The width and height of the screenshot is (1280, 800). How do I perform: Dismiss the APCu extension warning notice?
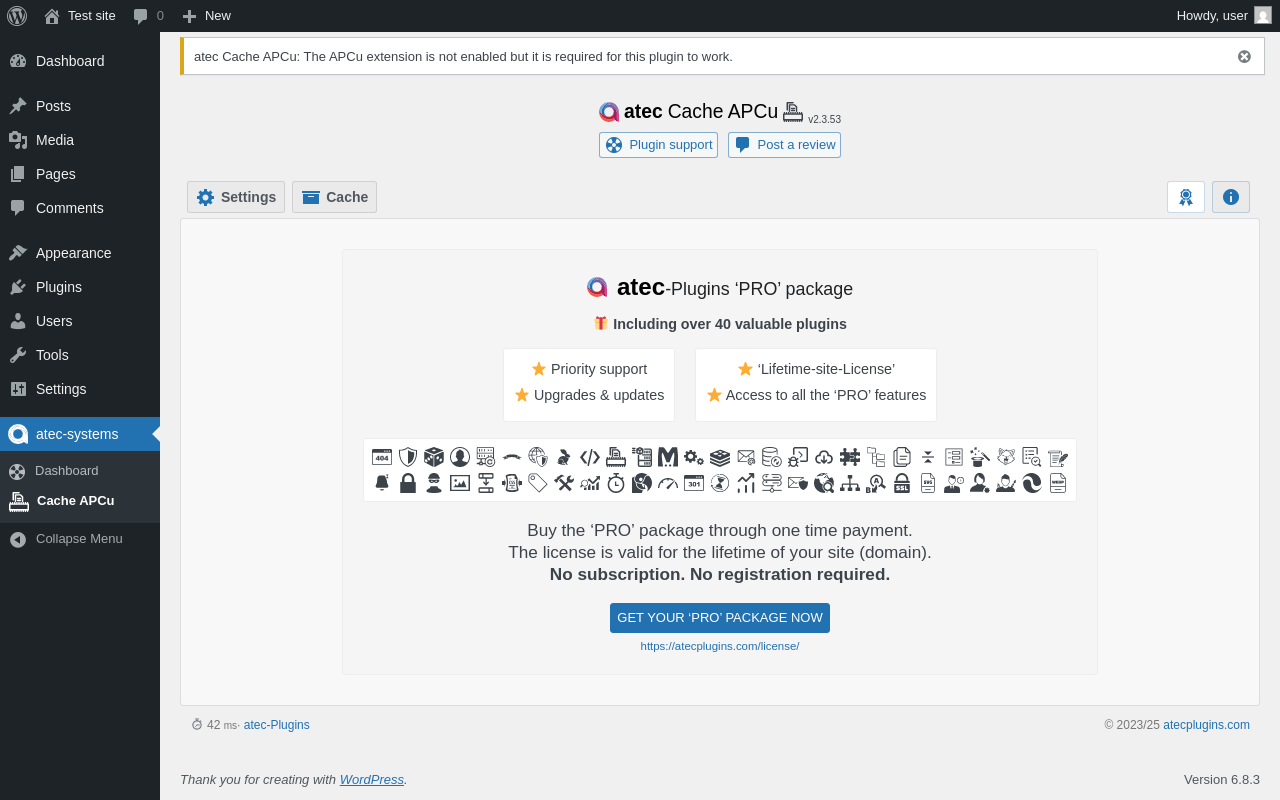tap(1244, 56)
